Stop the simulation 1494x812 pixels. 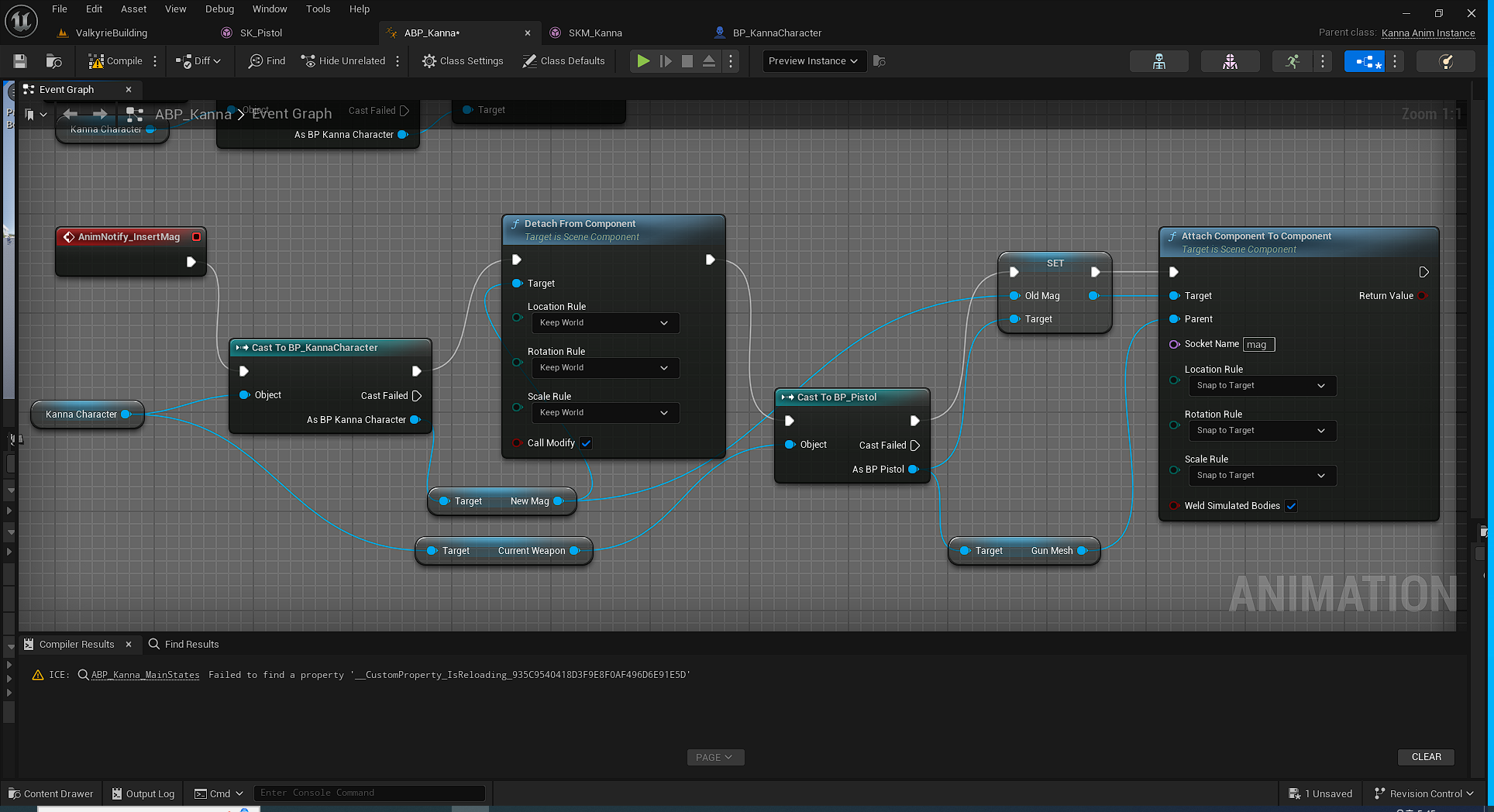(x=687, y=61)
